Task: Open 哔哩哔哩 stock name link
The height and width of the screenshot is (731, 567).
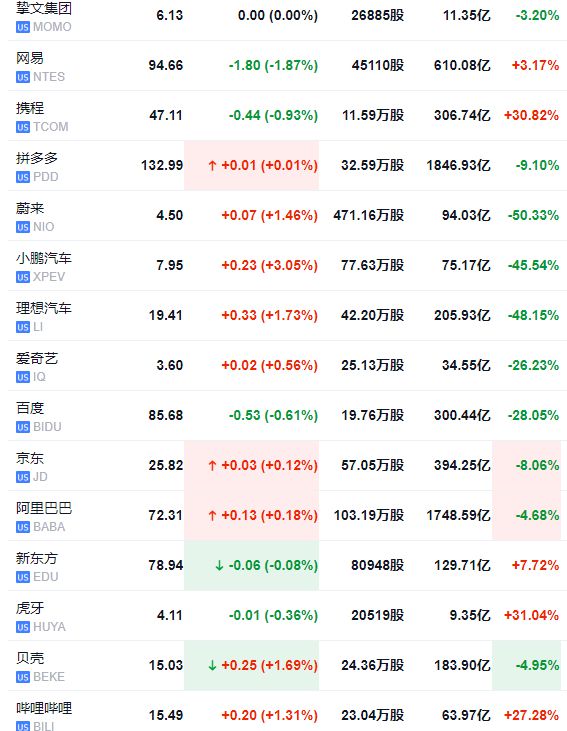Action: point(44,708)
